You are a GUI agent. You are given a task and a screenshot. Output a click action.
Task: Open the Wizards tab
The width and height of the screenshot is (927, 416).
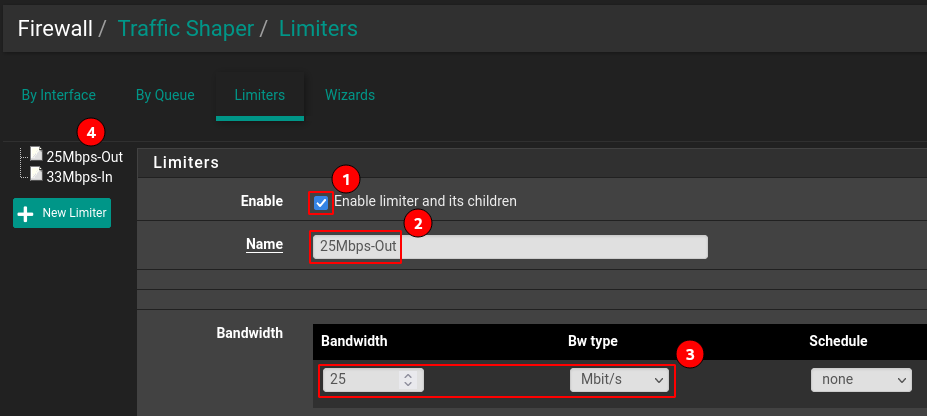(x=350, y=95)
